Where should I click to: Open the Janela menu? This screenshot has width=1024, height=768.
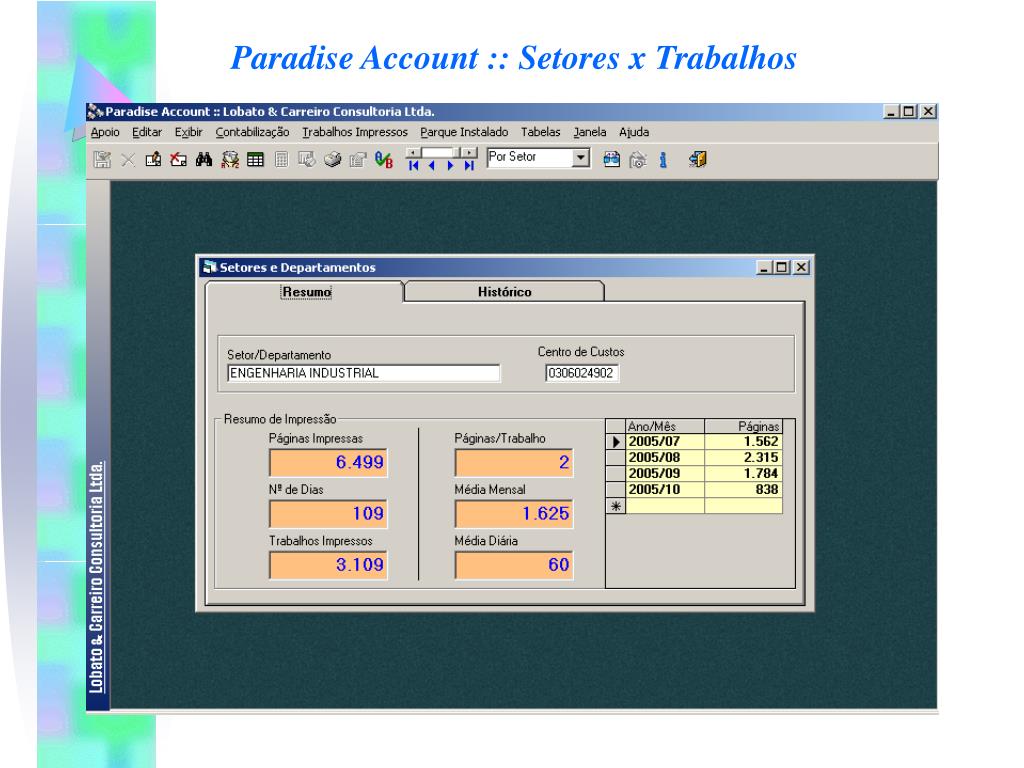(590, 132)
